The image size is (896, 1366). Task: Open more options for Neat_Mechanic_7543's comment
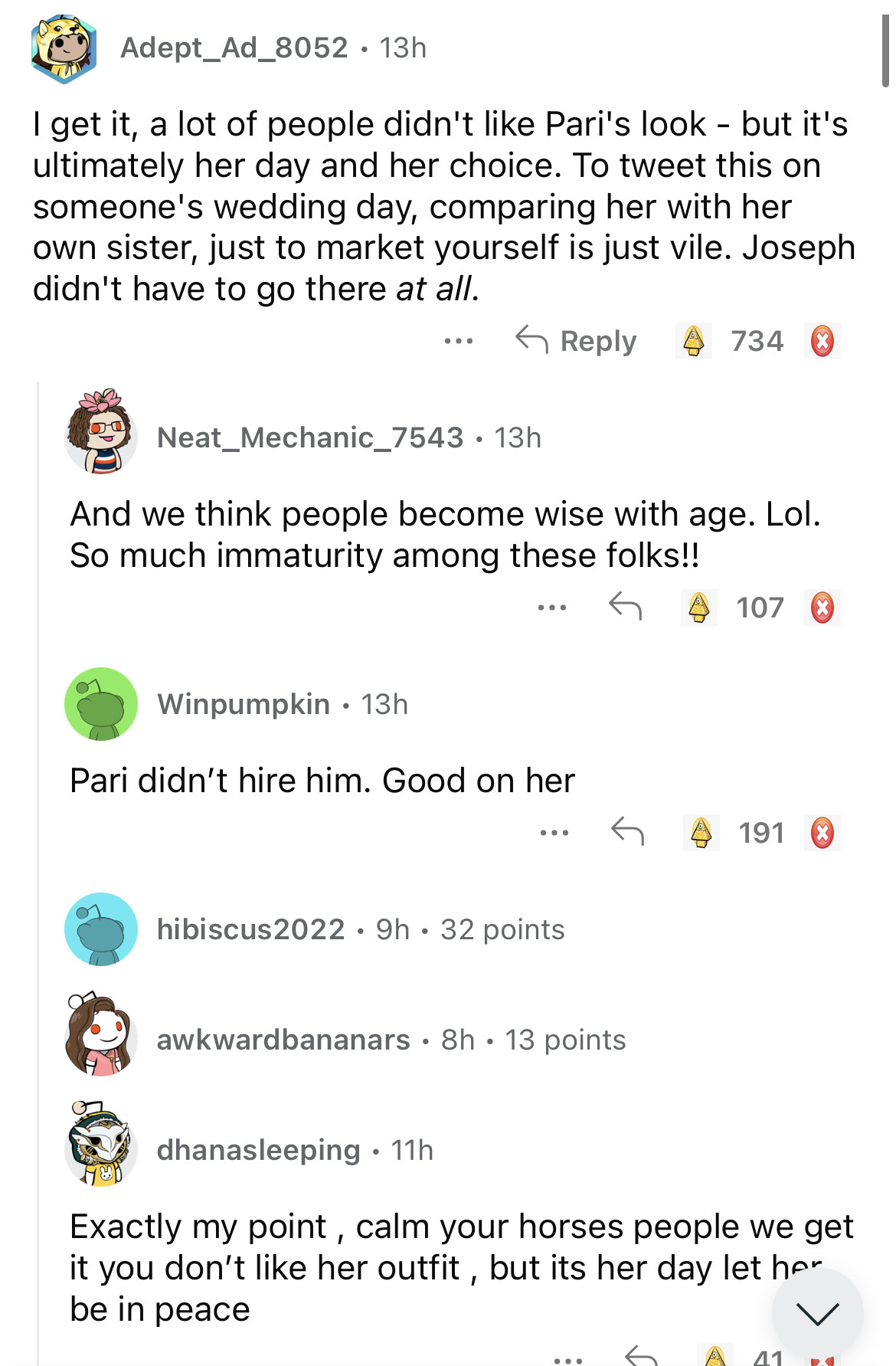click(551, 608)
